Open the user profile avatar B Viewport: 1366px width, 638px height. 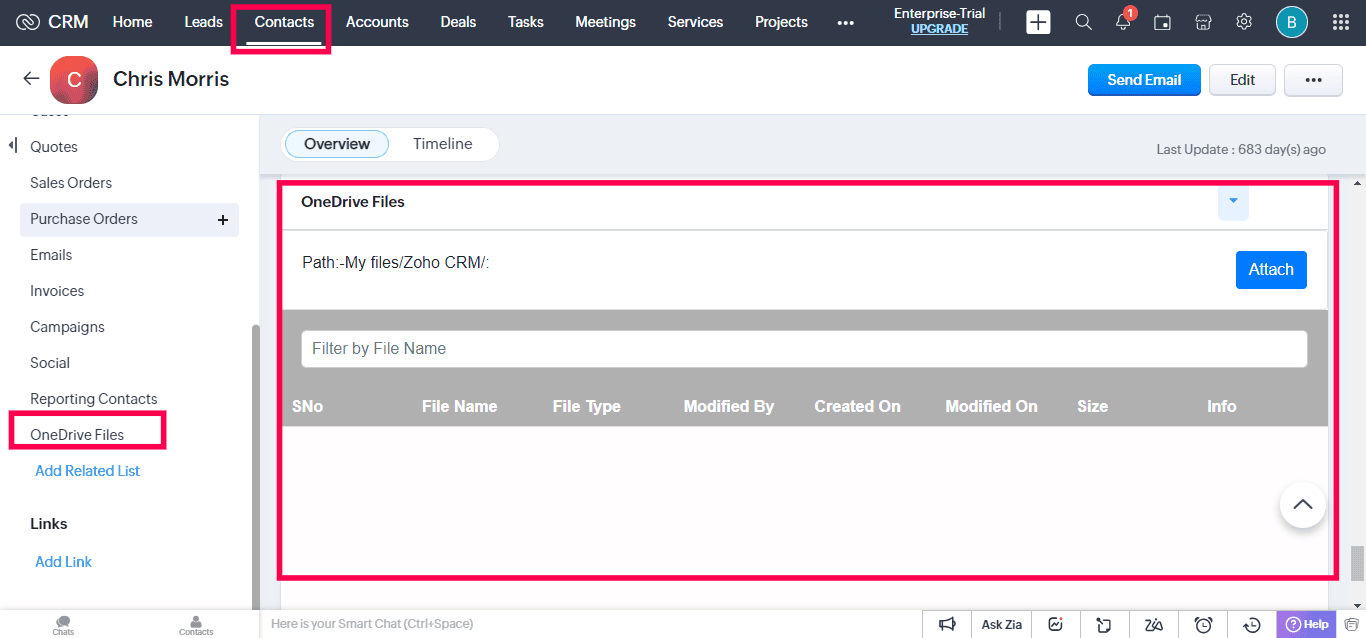click(1291, 22)
